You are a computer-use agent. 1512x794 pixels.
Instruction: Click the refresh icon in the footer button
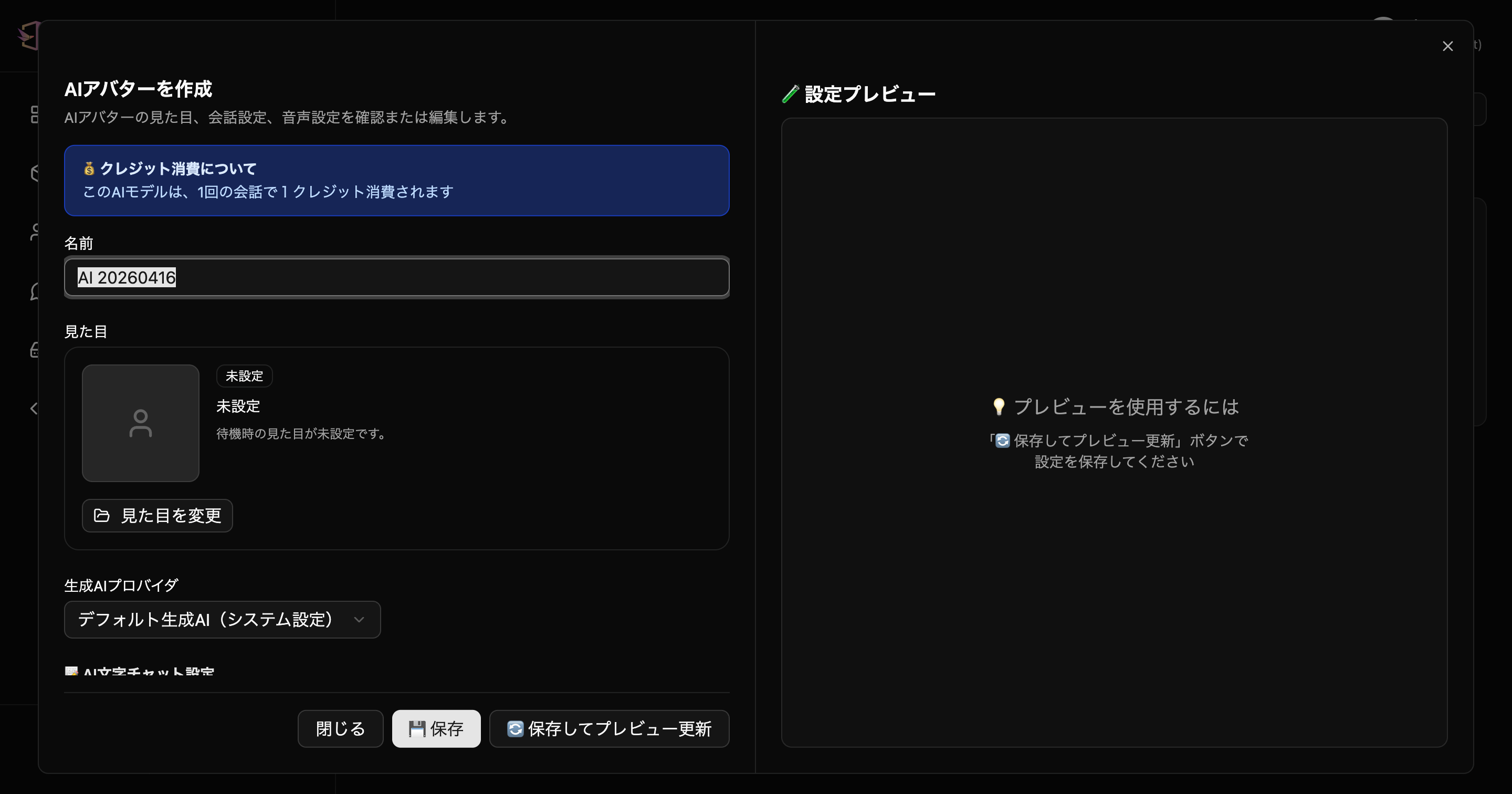[516, 729]
